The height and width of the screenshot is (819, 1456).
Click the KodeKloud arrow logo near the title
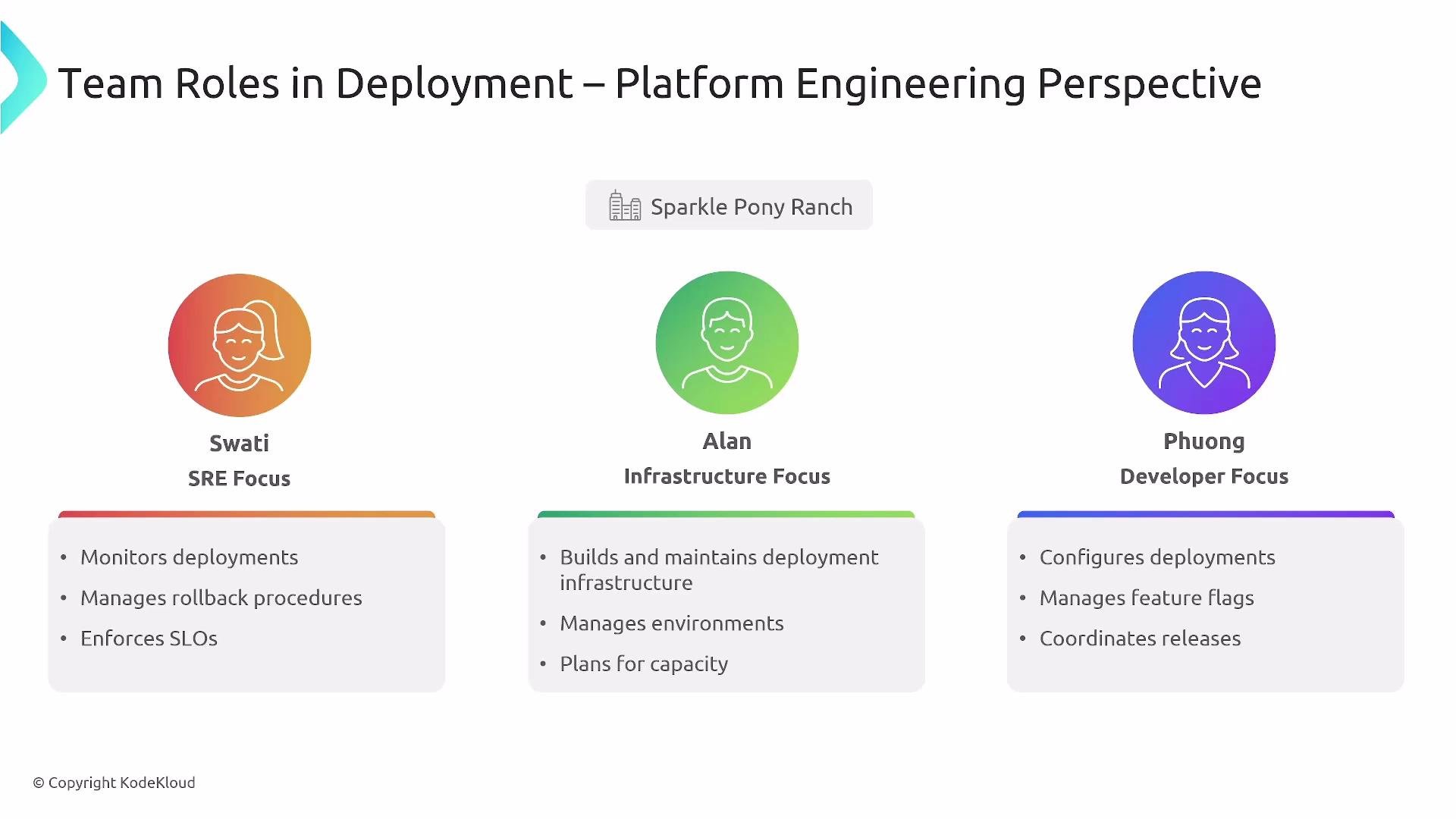point(23,78)
